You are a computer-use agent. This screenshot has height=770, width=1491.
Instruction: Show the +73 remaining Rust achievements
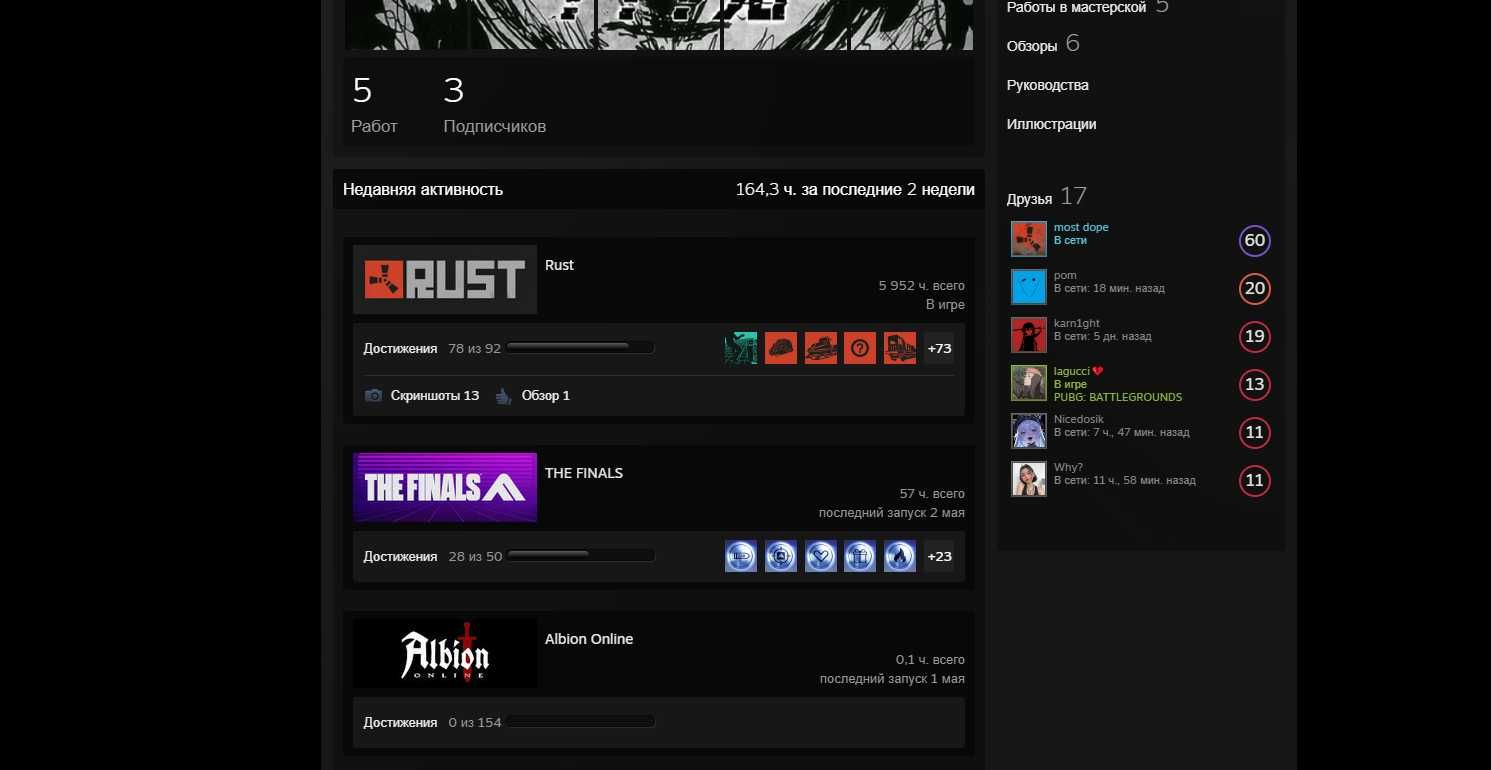[939, 348]
